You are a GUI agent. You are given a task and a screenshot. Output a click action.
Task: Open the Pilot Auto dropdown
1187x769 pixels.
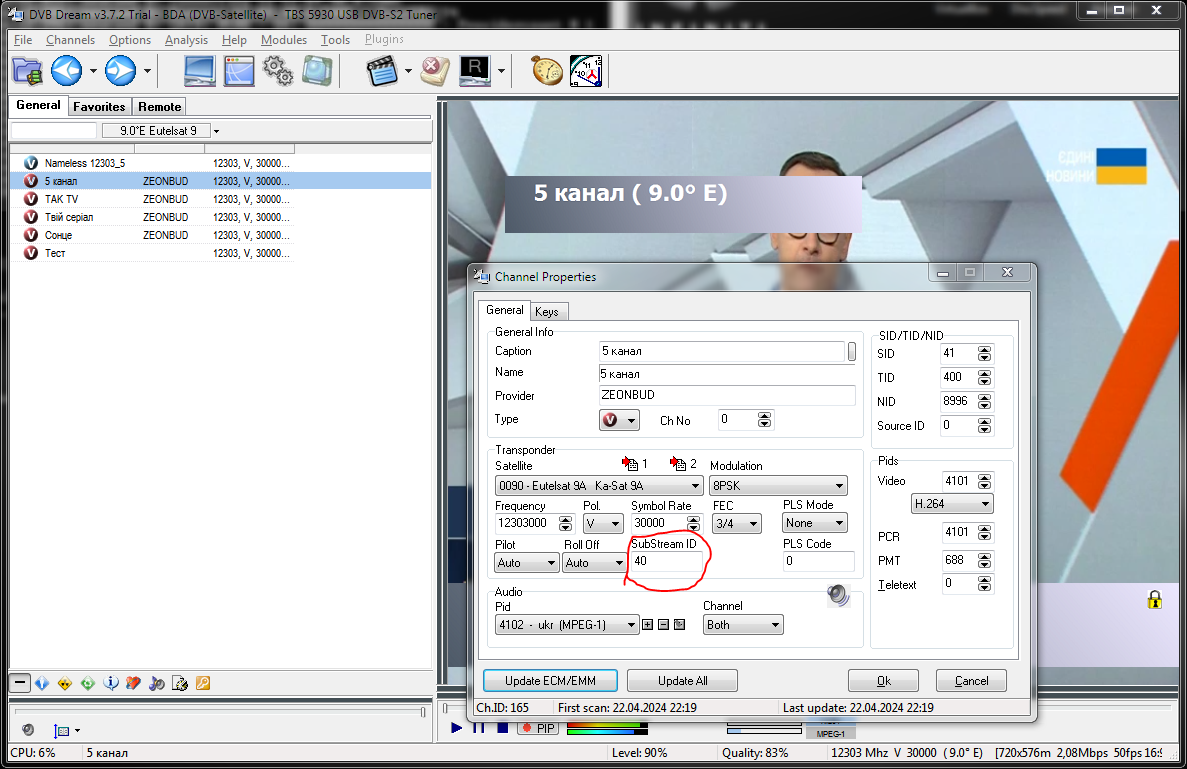(527, 562)
